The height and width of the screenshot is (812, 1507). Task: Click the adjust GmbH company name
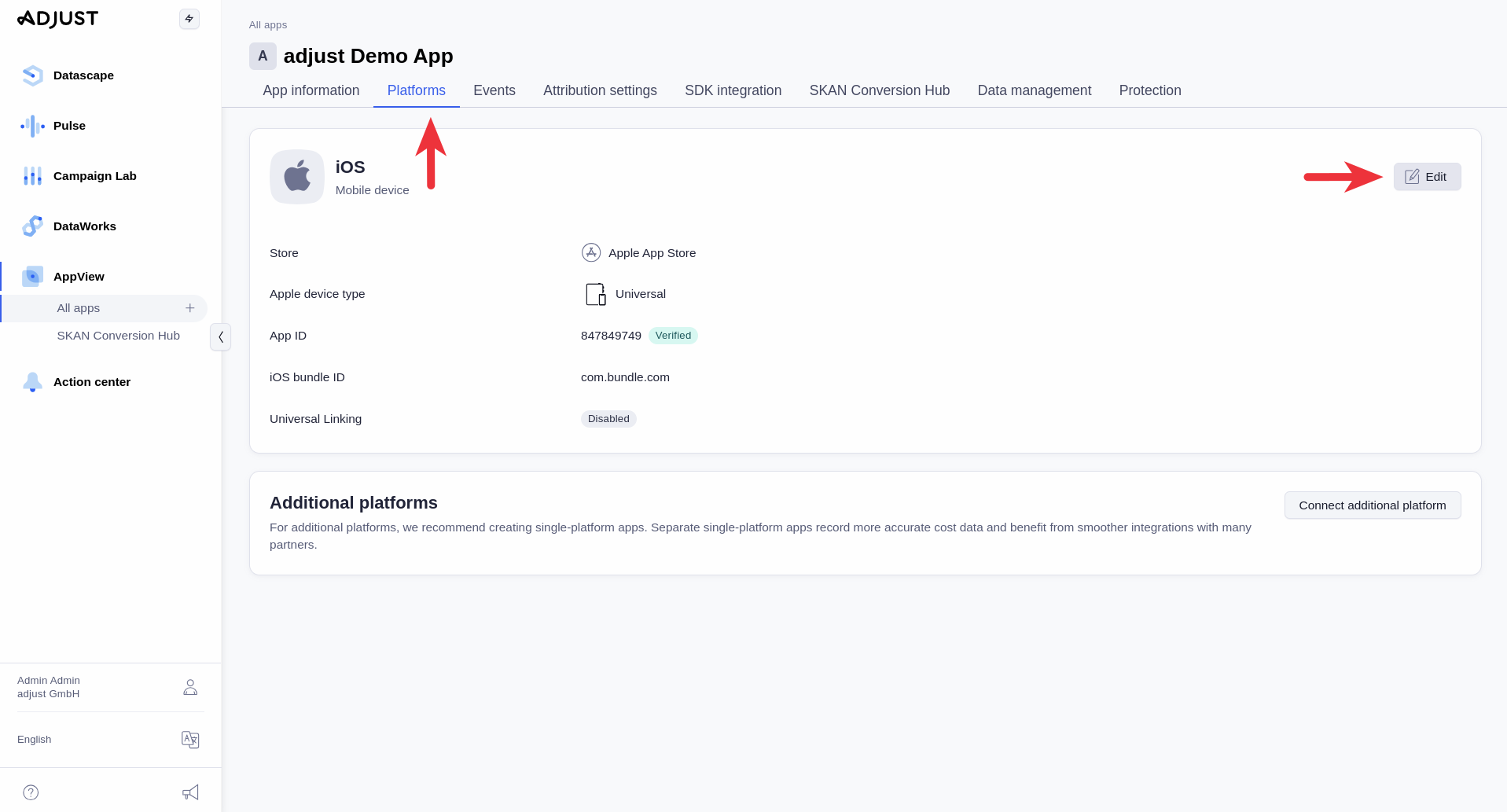48,694
